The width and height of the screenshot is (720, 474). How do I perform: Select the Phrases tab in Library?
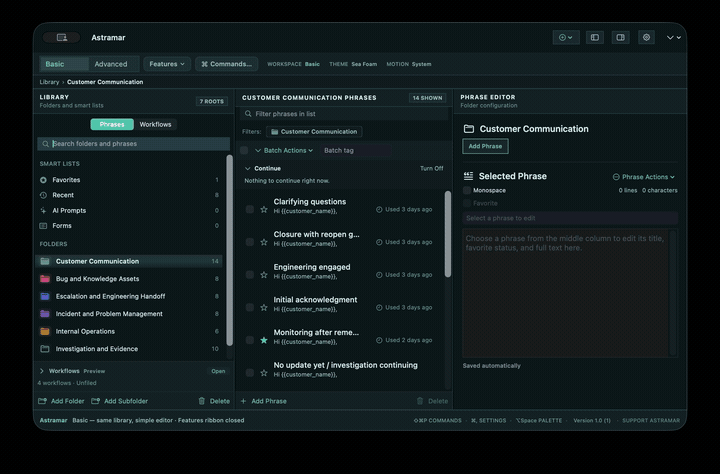coord(112,124)
